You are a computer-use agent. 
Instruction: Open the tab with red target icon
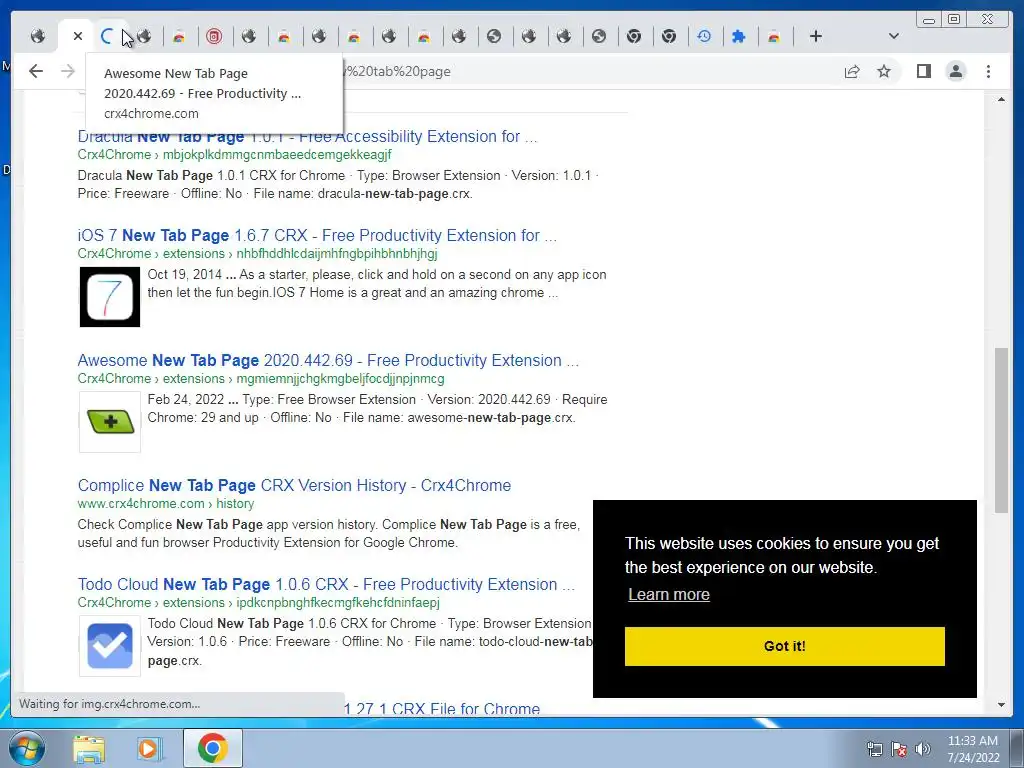[x=214, y=36]
